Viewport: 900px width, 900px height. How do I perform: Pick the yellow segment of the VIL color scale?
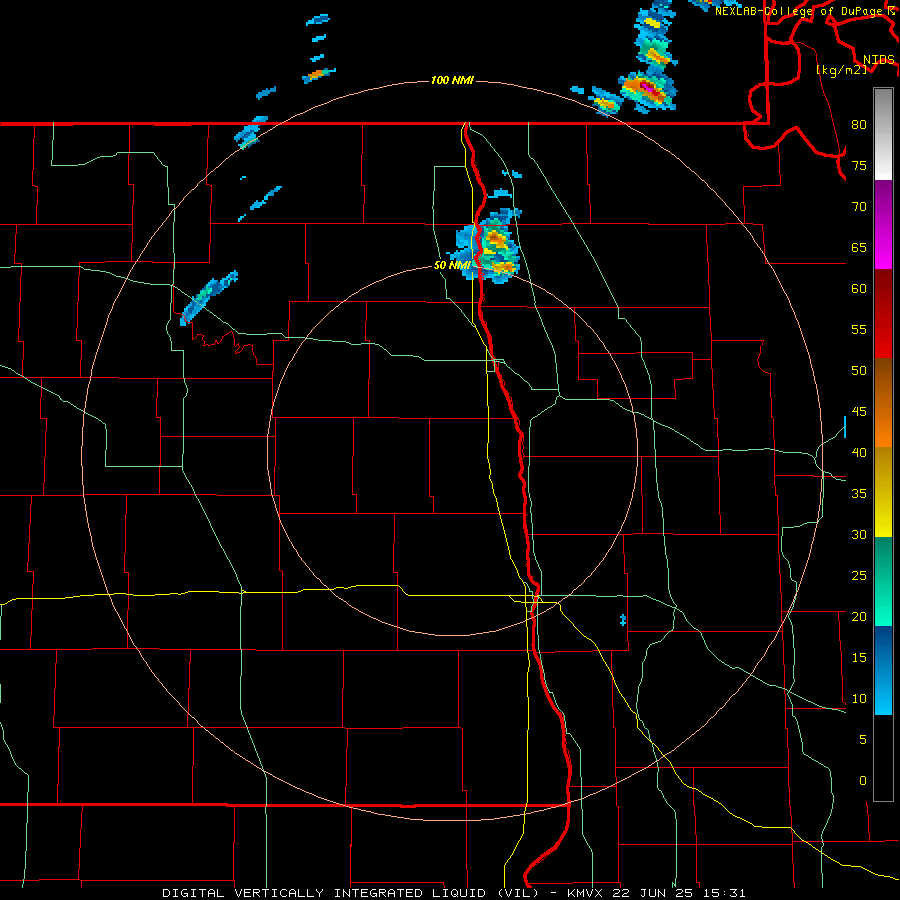click(x=883, y=492)
